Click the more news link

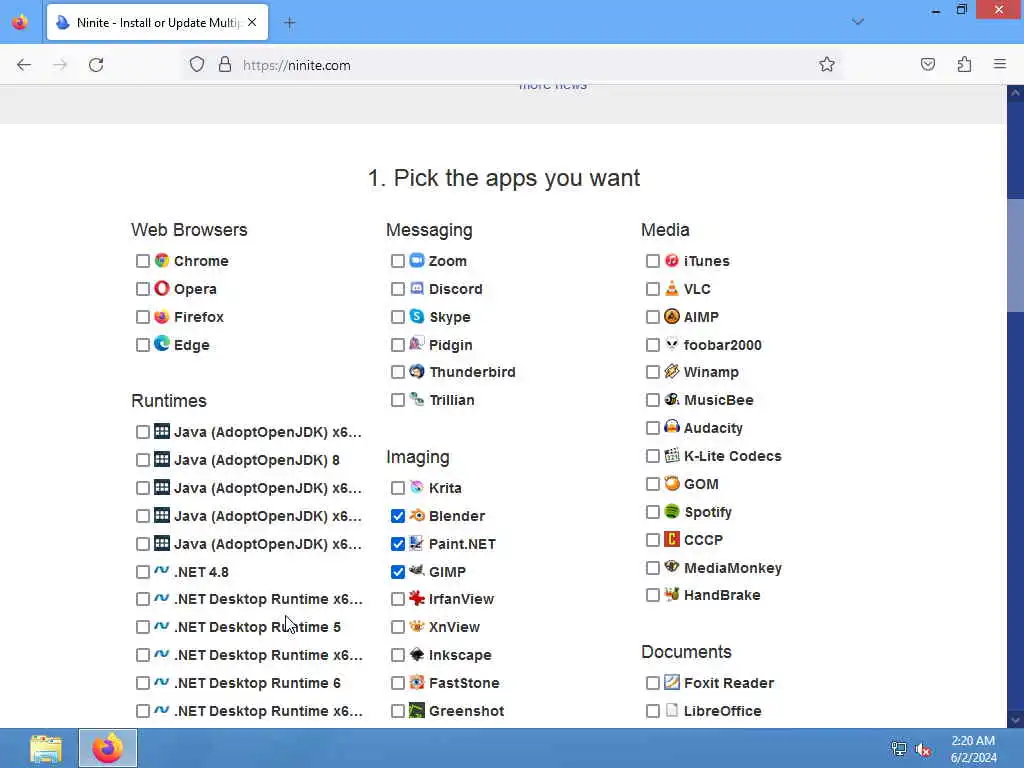[x=552, y=86]
